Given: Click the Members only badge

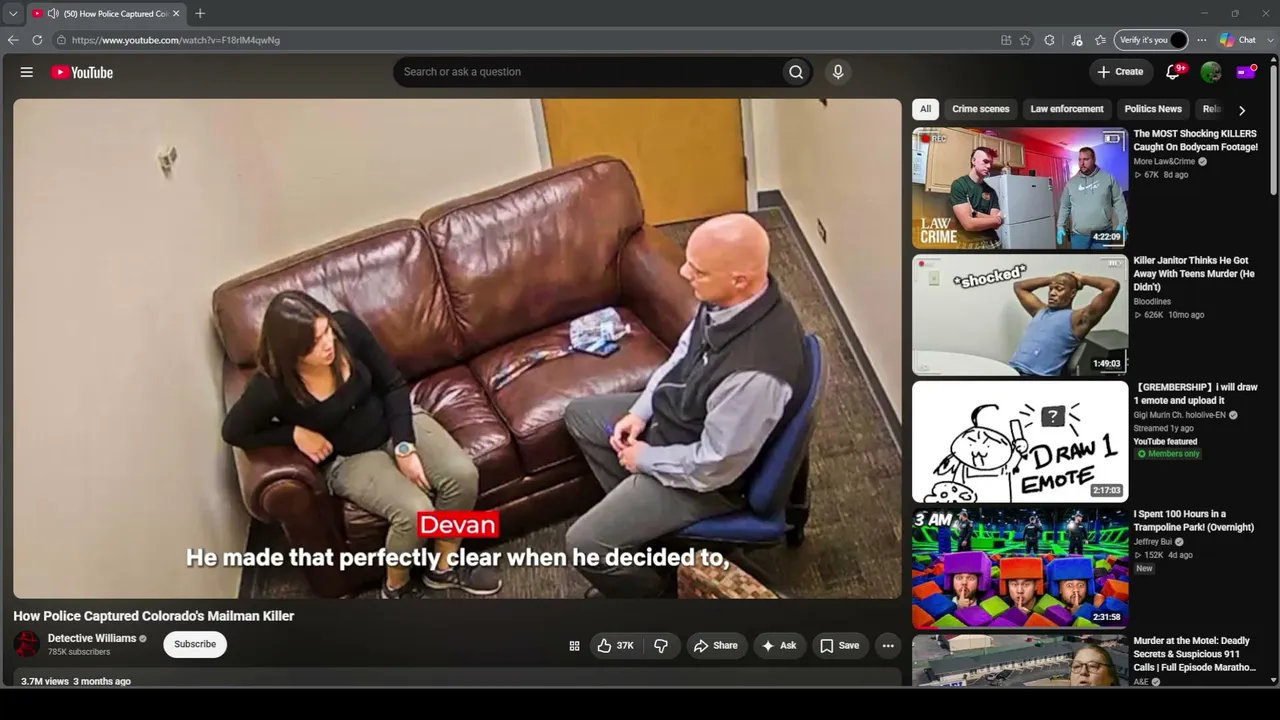Looking at the screenshot, I should click(1168, 454).
